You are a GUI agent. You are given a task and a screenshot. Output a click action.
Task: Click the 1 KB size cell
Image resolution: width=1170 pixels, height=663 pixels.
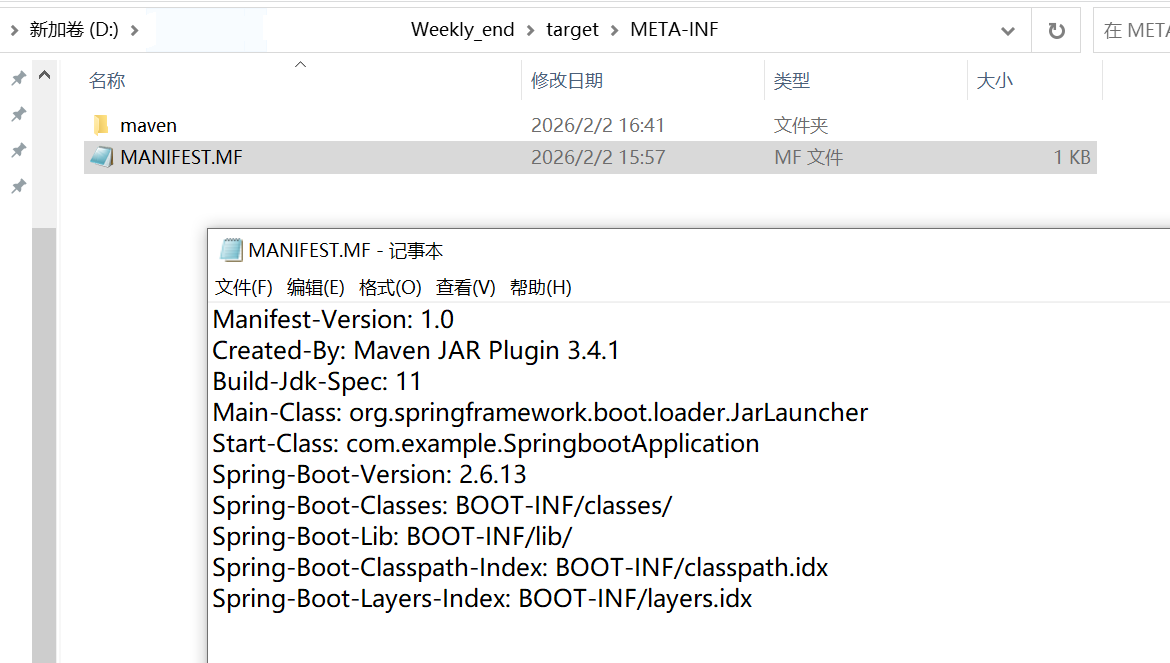(x=1072, y=157)
